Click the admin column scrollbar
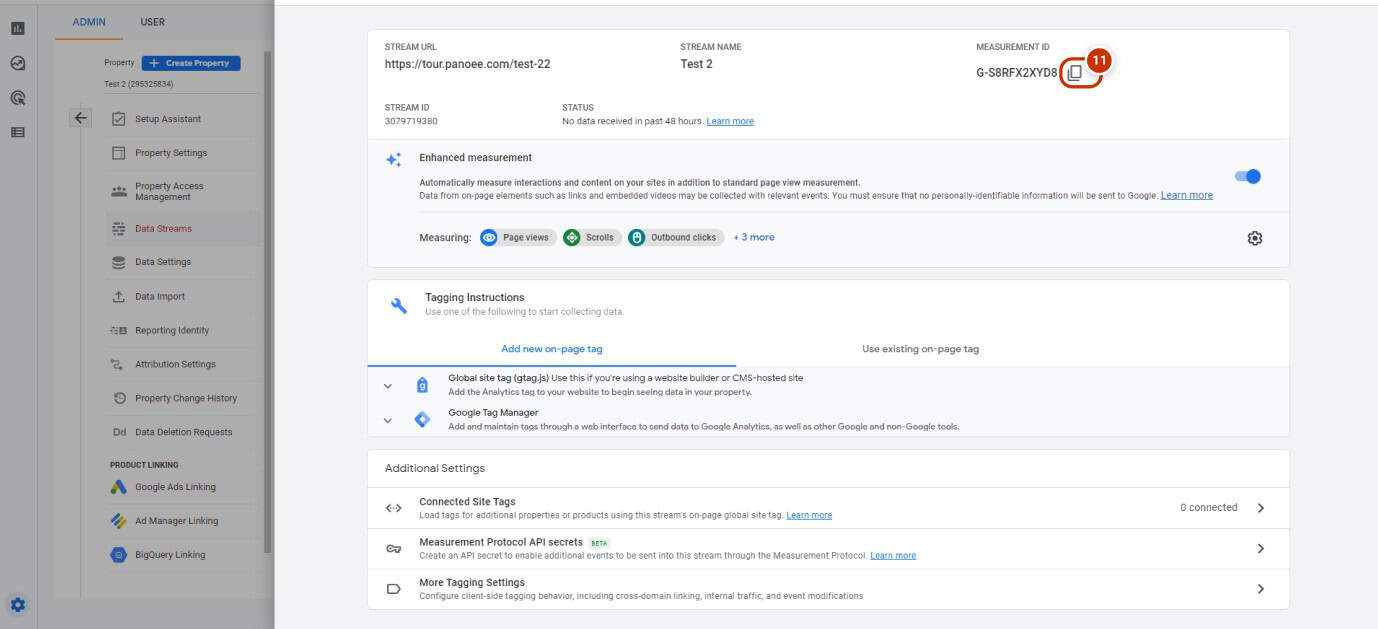1378x629 pixels. click(x=267, y=300)
